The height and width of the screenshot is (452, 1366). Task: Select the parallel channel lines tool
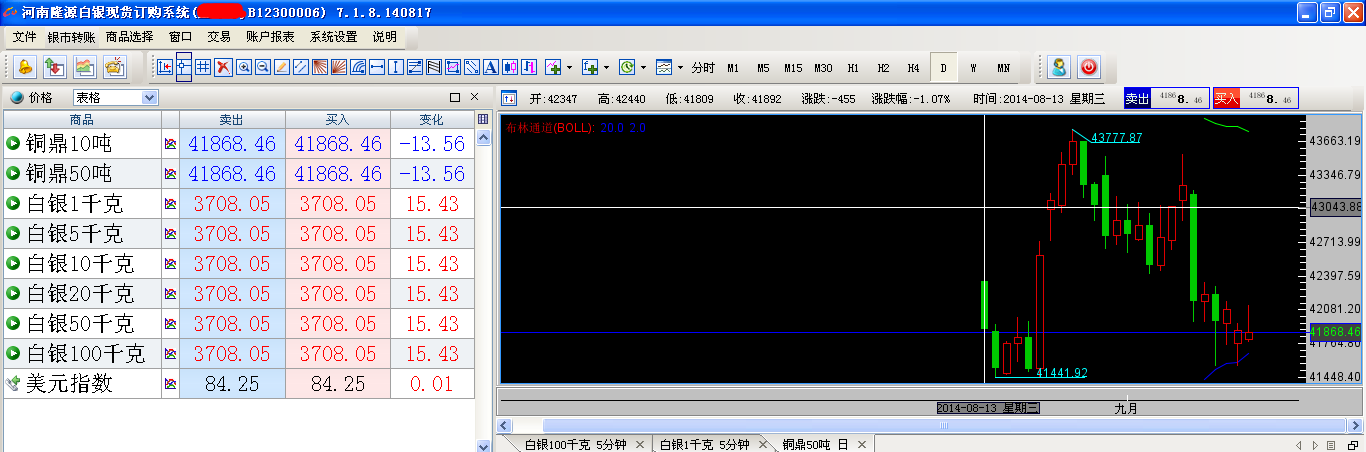point(300,68)
